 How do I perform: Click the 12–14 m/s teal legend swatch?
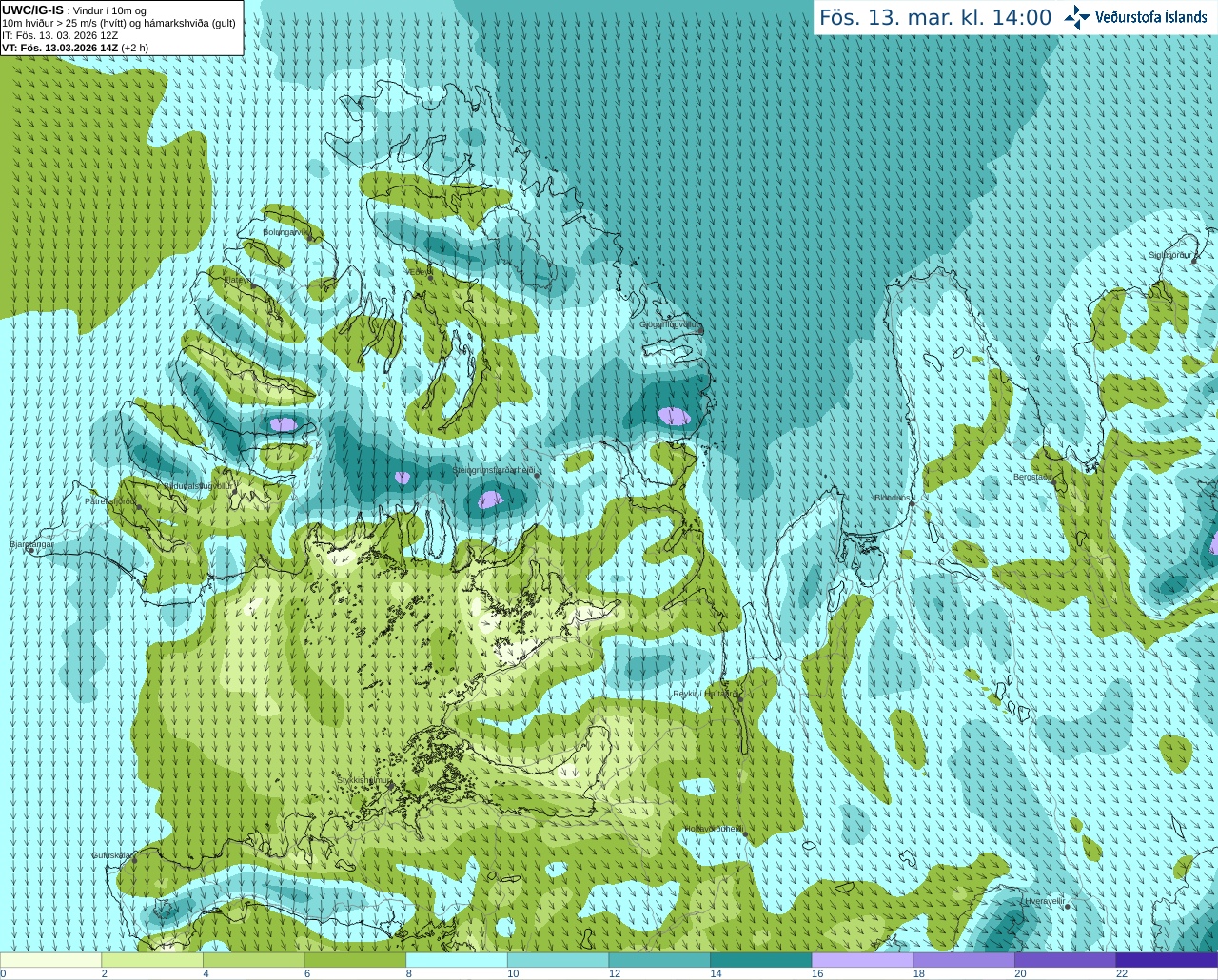click(x=659, y=960)
